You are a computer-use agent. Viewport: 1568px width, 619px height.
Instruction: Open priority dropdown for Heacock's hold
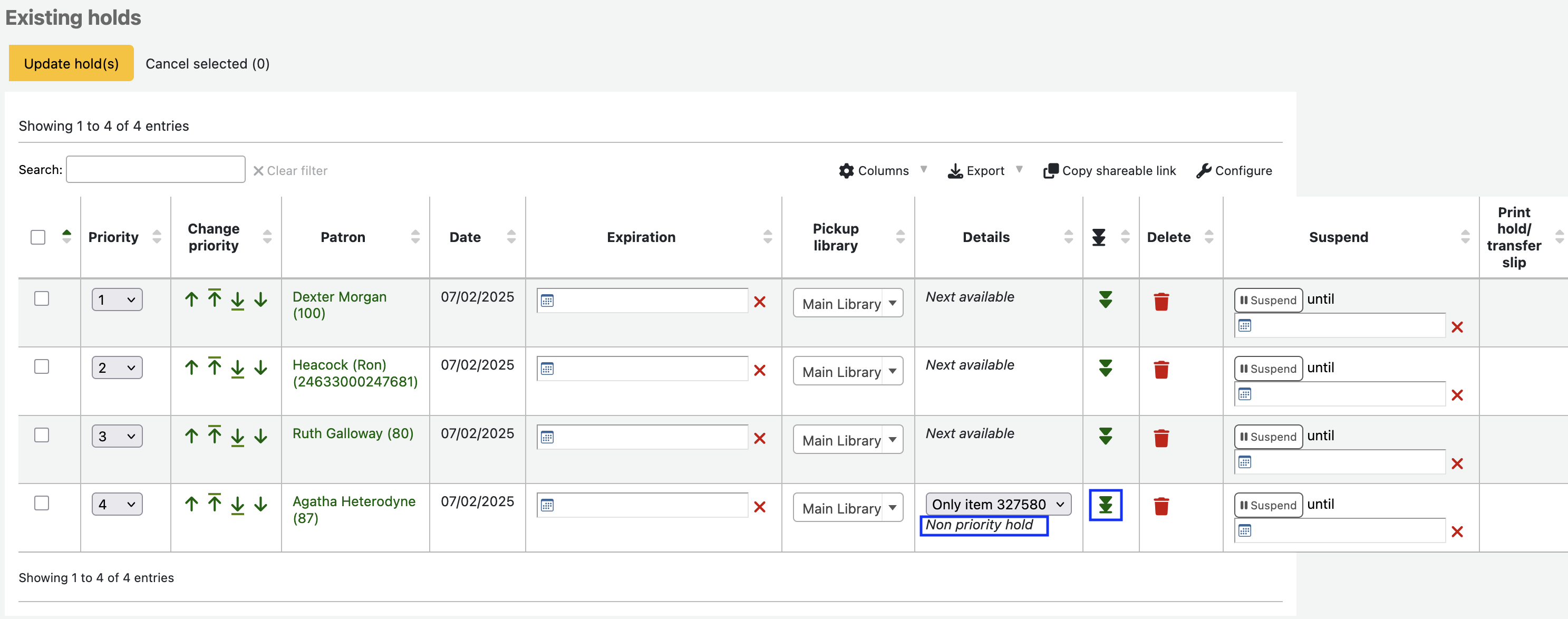(117, 367)
